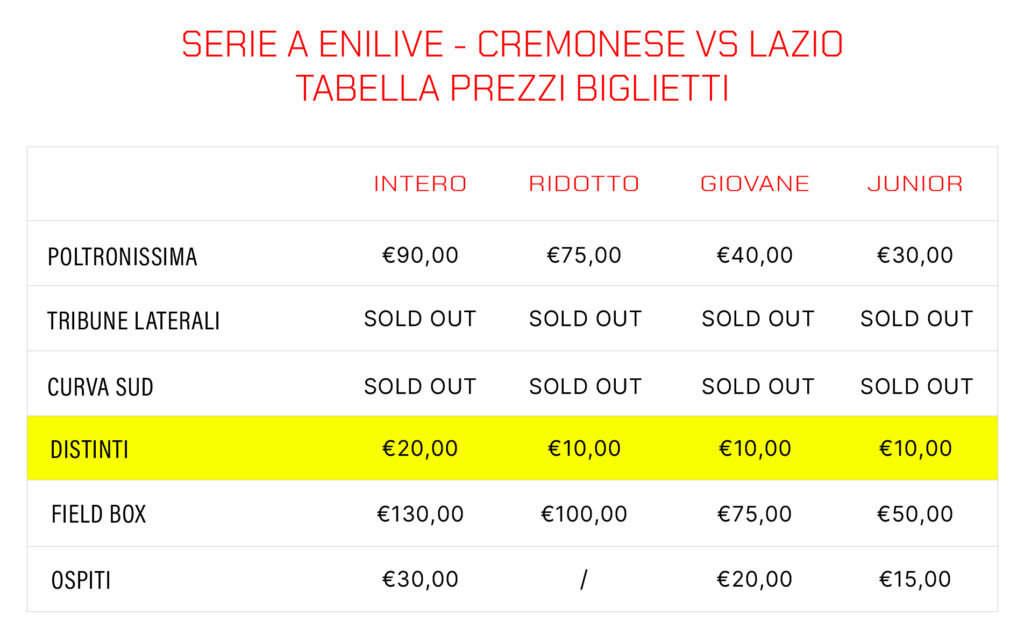Select the Distinti Intero price €20,00
1024x641 pixels.
(x=420, y=449)
